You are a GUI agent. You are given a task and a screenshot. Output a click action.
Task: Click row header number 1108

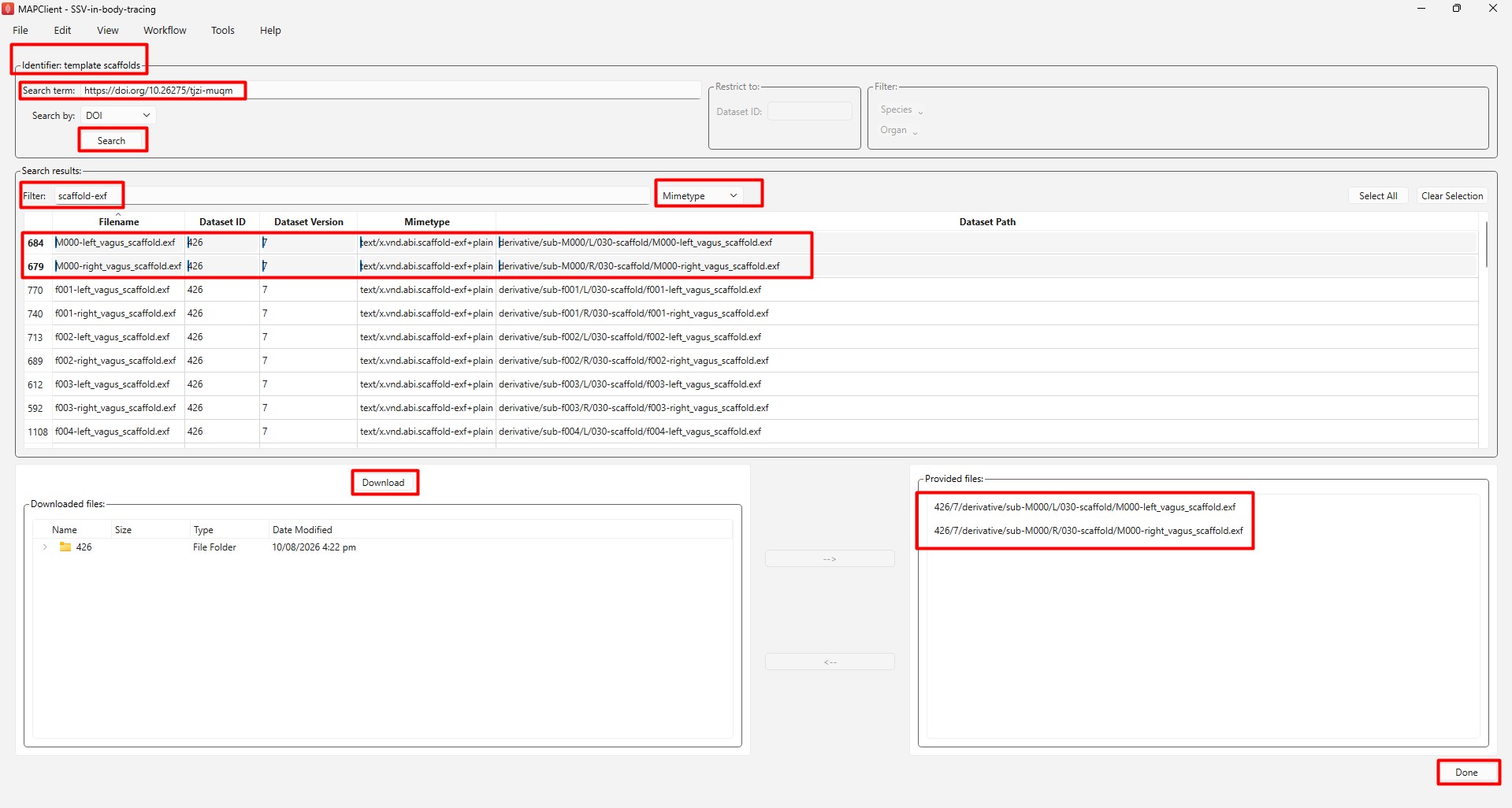[x=38, y=432]
